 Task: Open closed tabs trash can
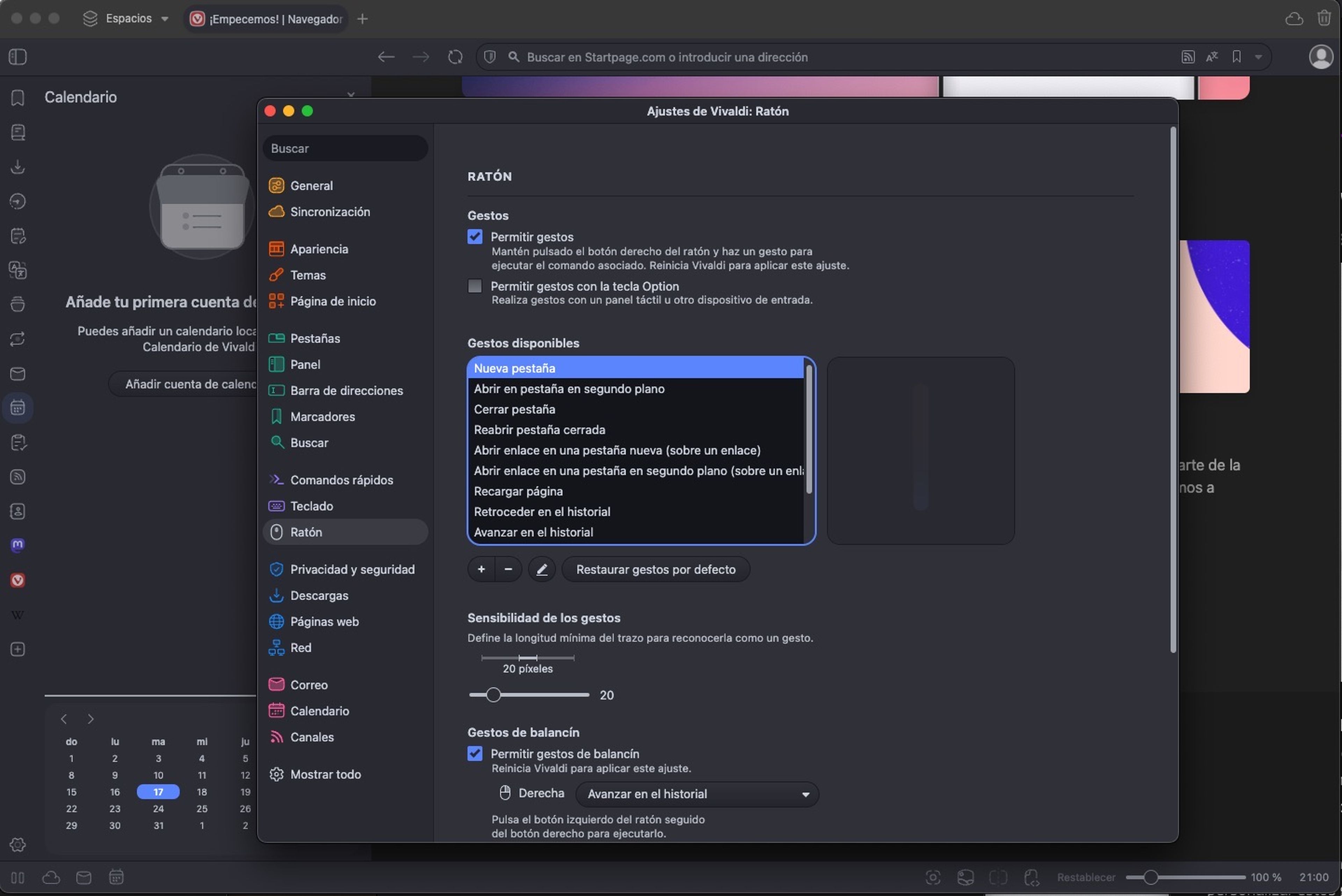coord(1324,18)
